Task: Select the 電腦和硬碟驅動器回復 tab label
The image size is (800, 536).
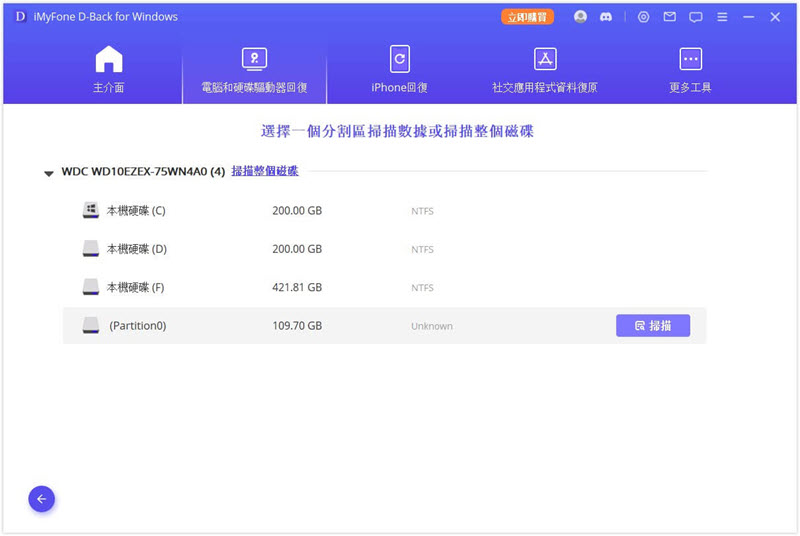Action: [x=254, y=88]
